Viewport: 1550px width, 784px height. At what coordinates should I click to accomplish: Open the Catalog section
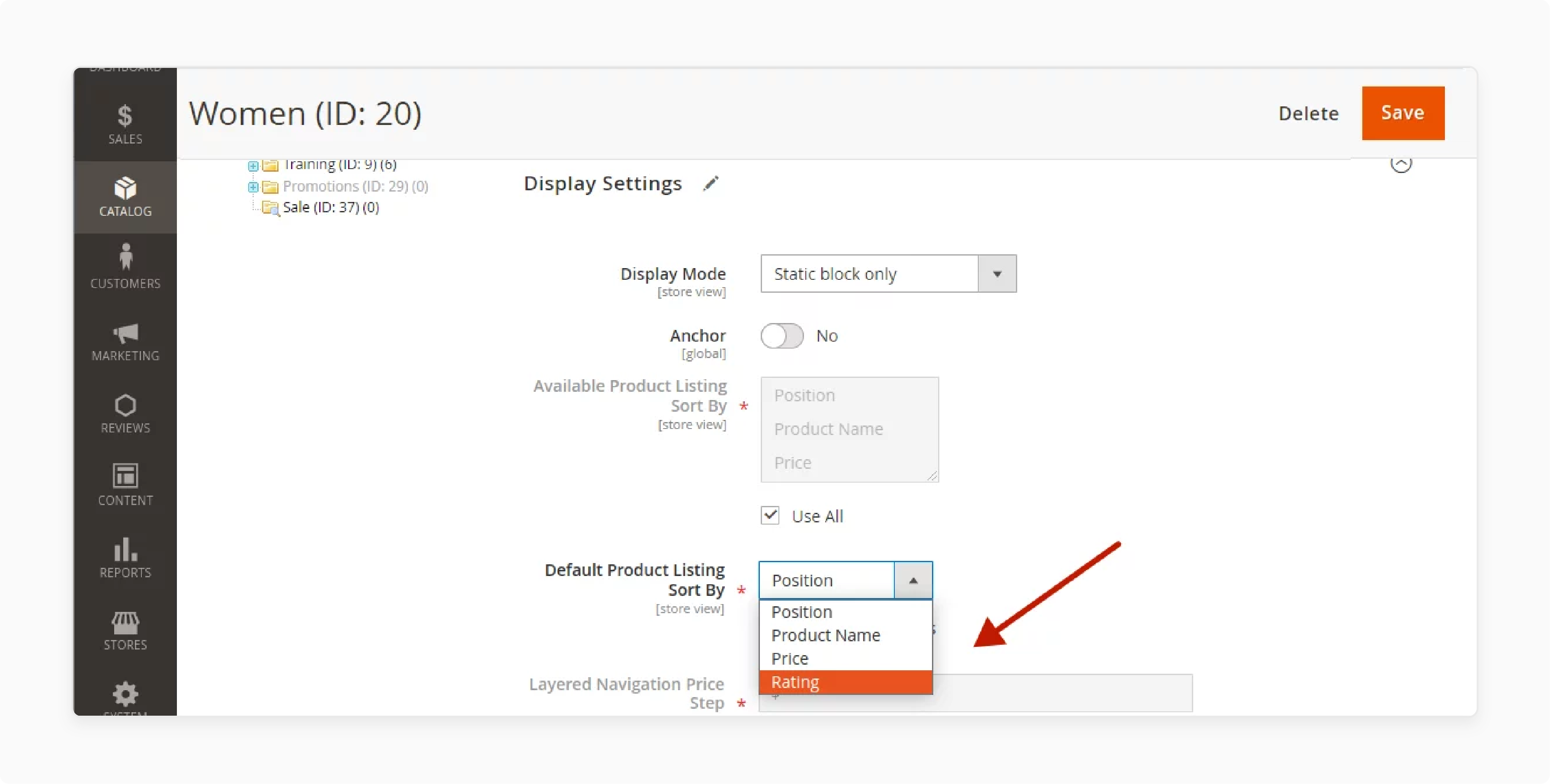[125, 197]
